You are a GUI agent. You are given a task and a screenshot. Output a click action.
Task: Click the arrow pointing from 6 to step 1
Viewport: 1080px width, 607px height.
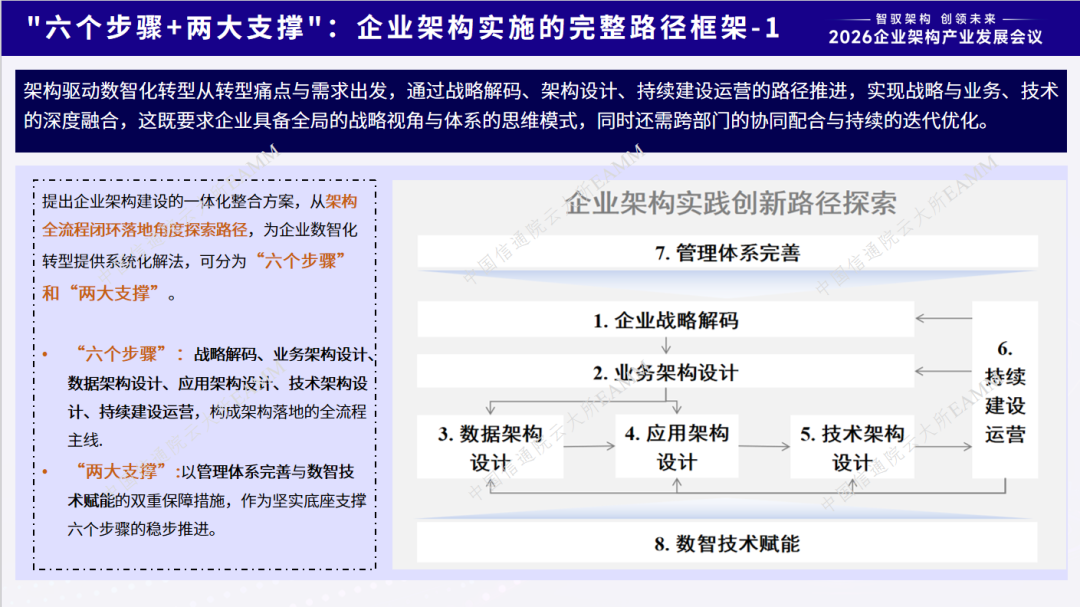(944, 318)
